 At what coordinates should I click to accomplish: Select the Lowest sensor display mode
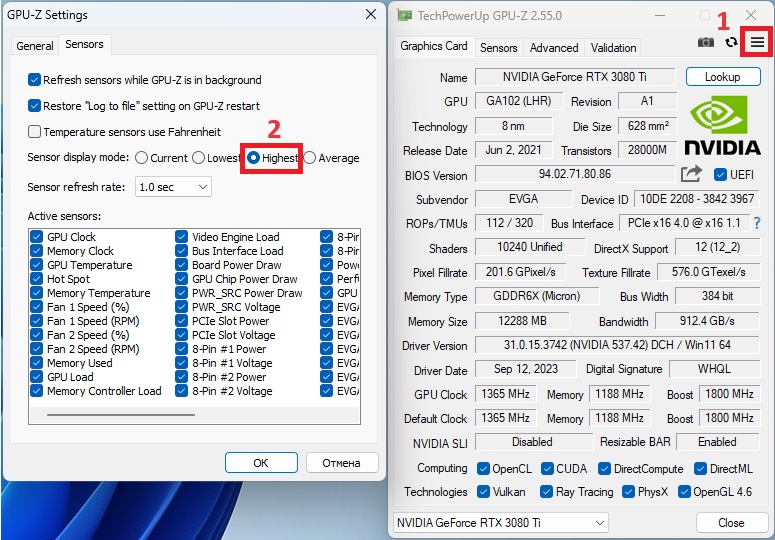198,158
